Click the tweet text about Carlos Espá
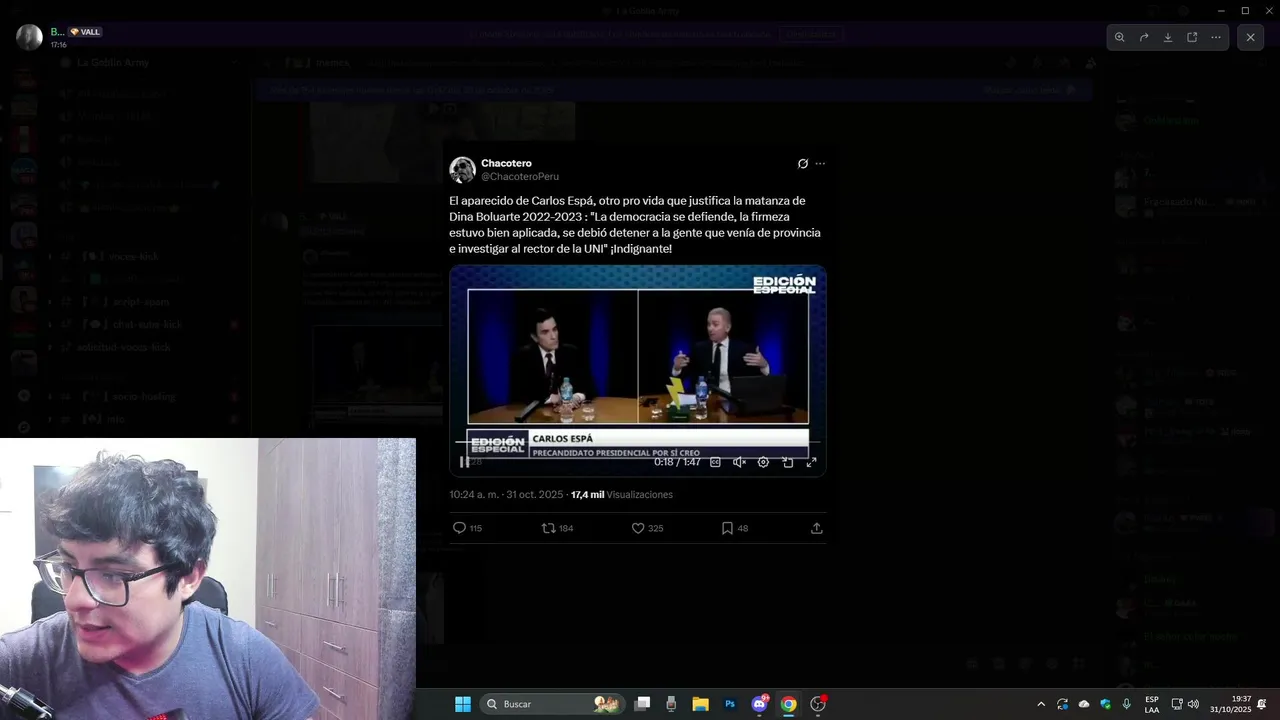The image size is (1280, 720). click(635, 224)
